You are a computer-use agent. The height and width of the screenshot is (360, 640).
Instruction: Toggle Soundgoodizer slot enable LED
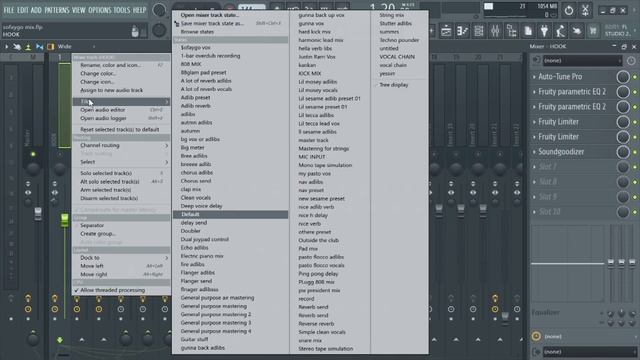click(x=635, y=152)
